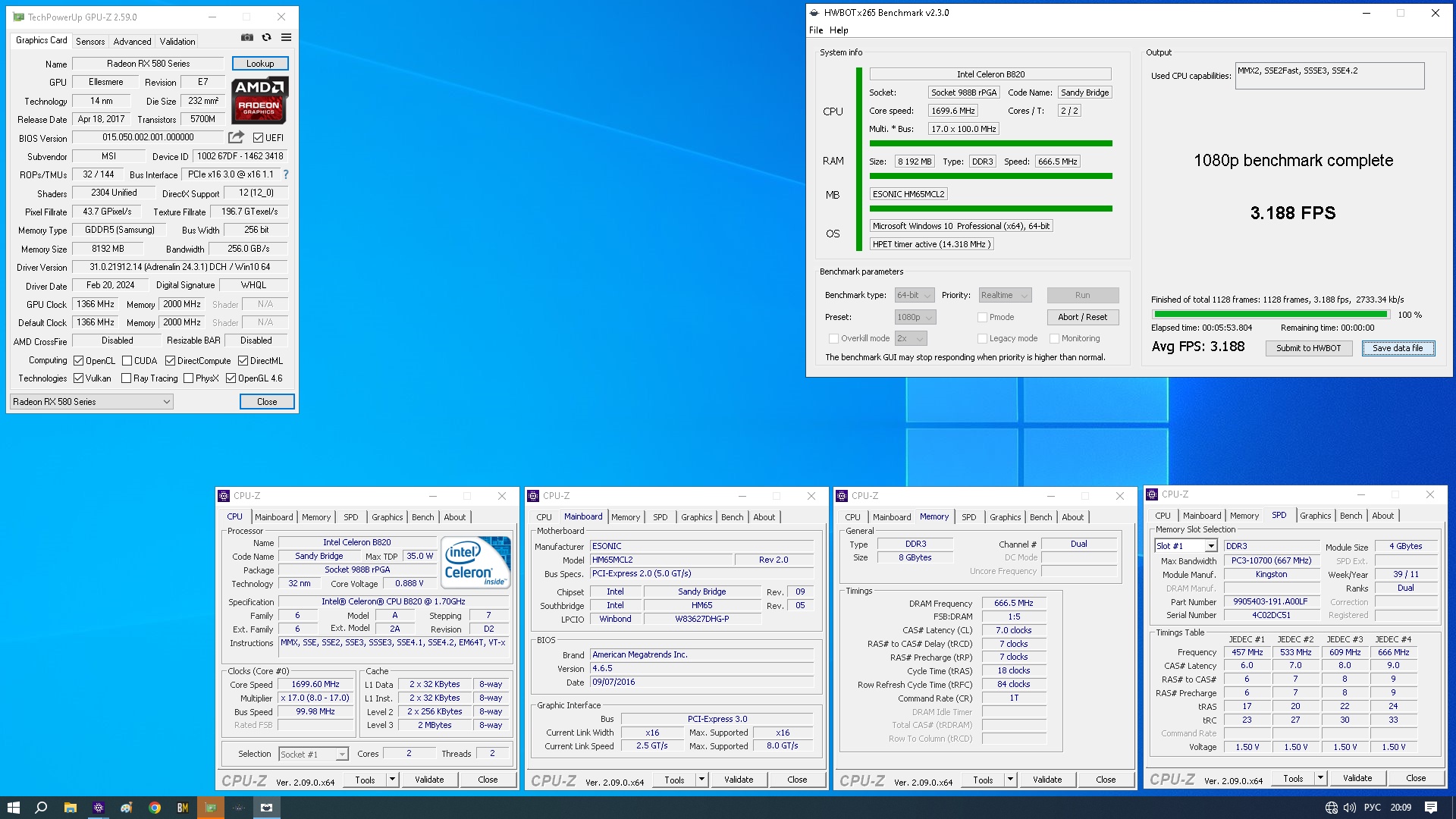Click GPU-Z title bar app icon
Screen dimensions: 1456x819
[x=18, y=17]
